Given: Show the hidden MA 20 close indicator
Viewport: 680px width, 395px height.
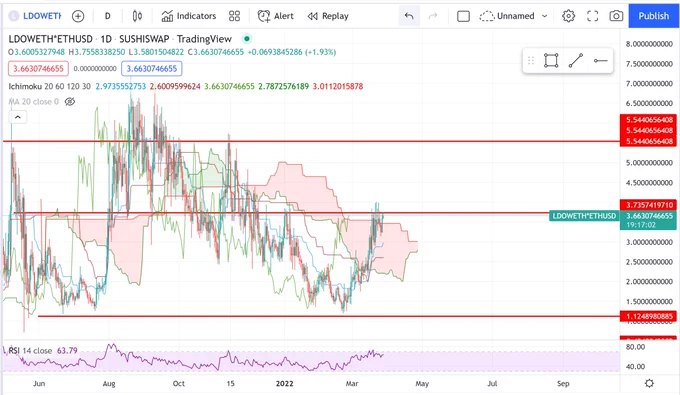Looking at the screenshot, I should (x=69, y=101).
